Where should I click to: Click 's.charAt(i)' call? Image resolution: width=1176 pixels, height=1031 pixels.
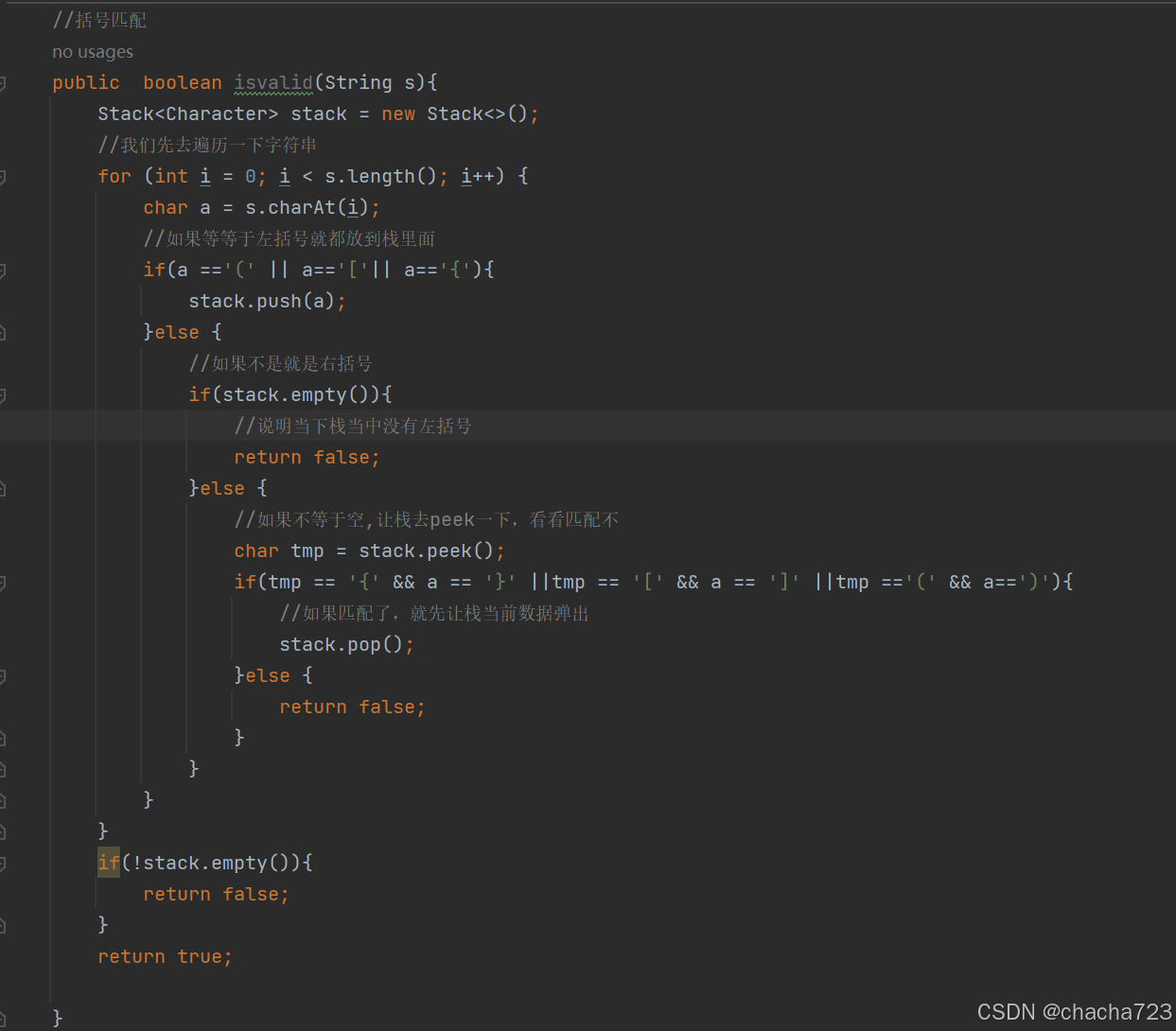[307, 208]
